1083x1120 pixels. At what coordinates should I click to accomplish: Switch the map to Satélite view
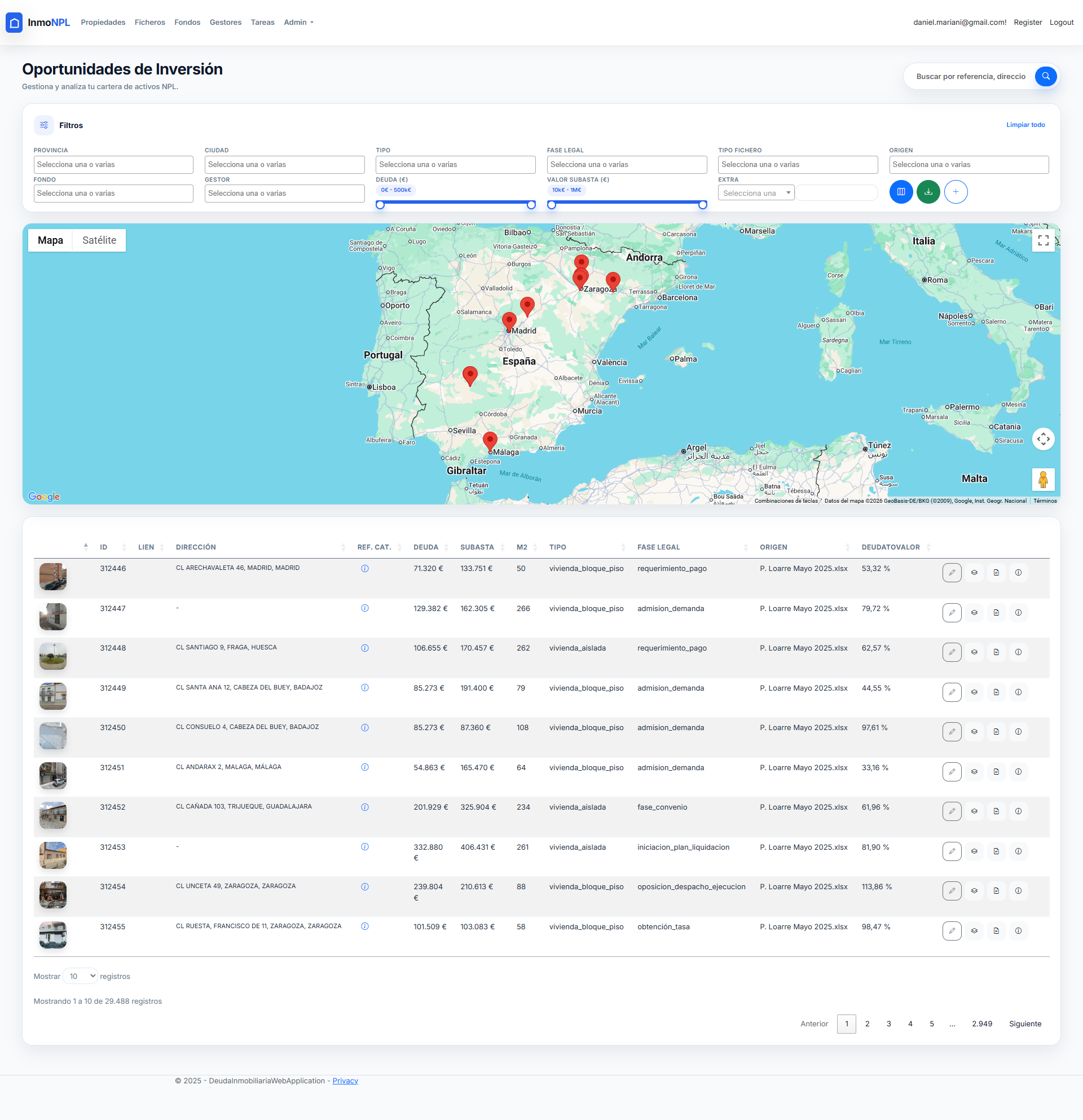pyautogui.click(x=99, y=240)
